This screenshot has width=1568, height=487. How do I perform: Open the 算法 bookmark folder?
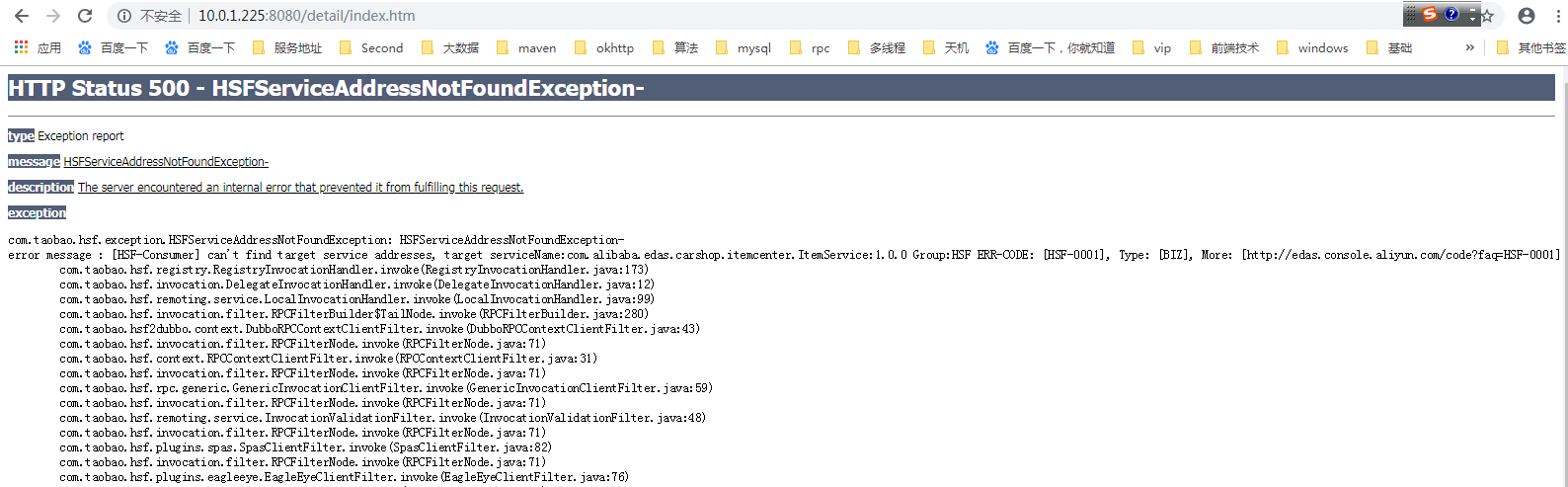[675, 47]
